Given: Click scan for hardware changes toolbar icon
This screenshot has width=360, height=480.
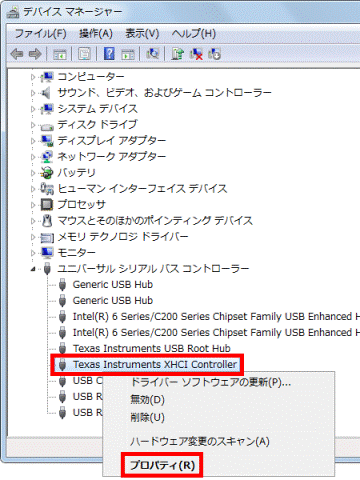Looking at the screenshot, I should (x=153, y=53).
